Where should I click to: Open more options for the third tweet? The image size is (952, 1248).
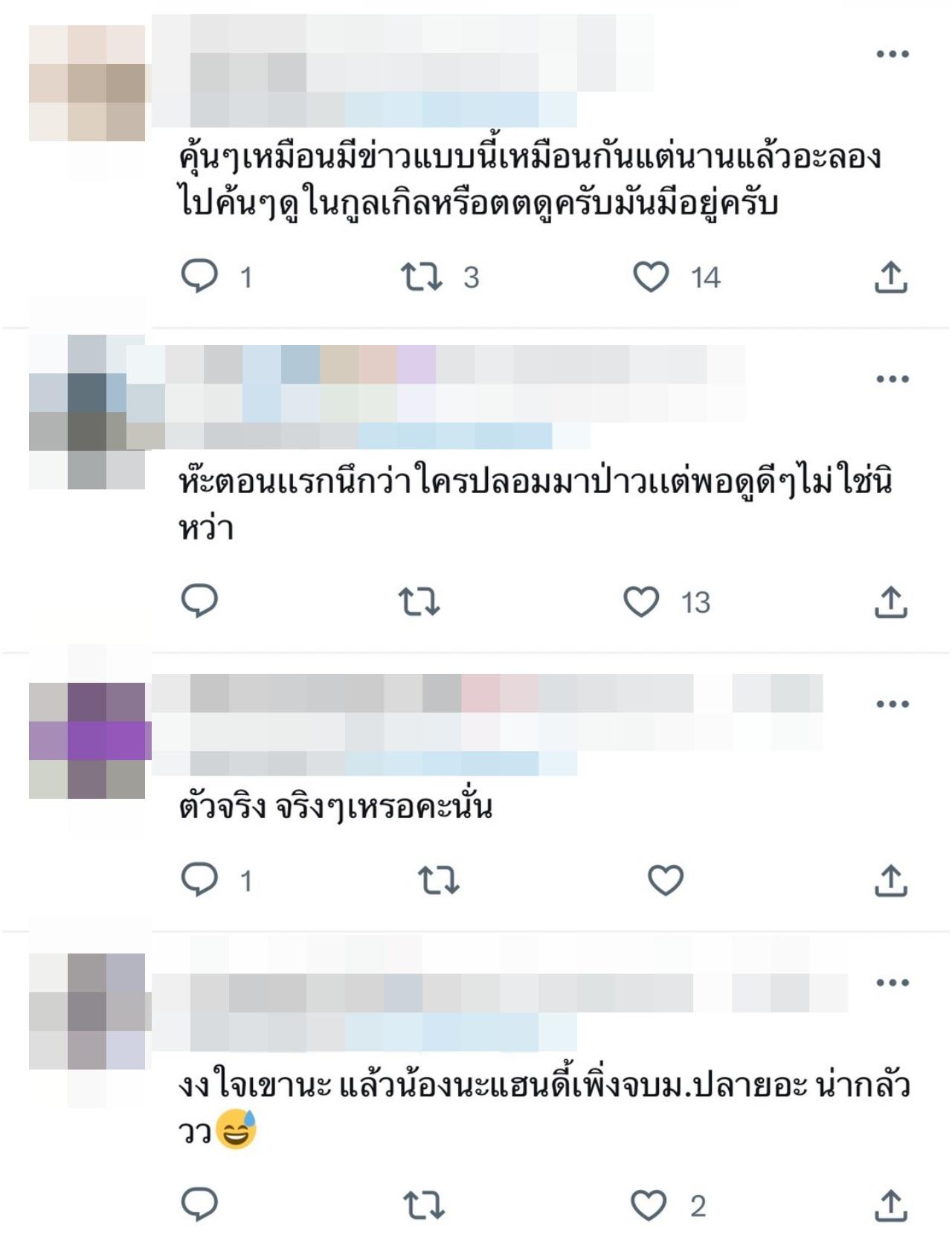coord(892,704)
